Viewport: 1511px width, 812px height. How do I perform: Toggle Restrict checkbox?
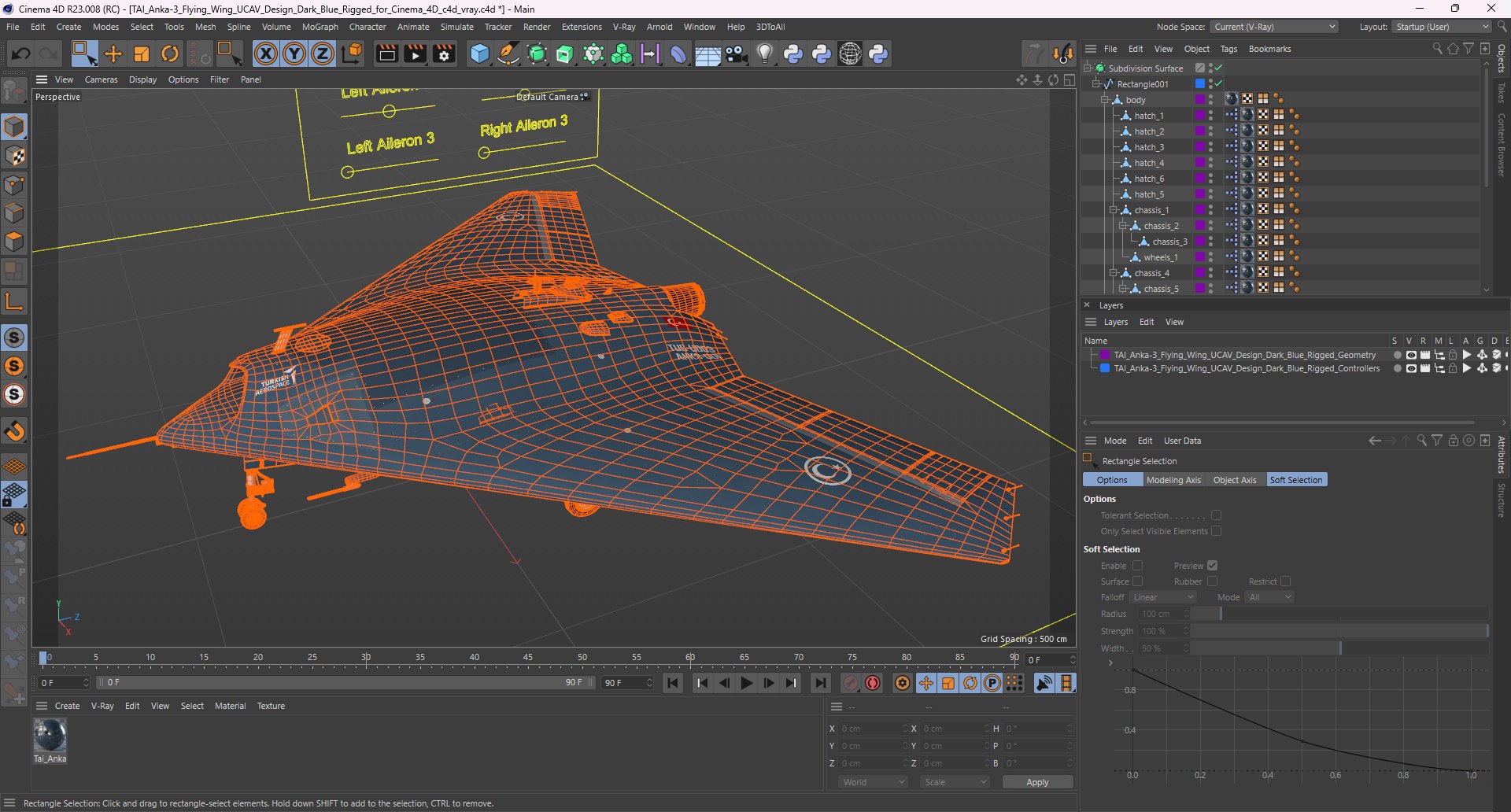pos(1285,581)
